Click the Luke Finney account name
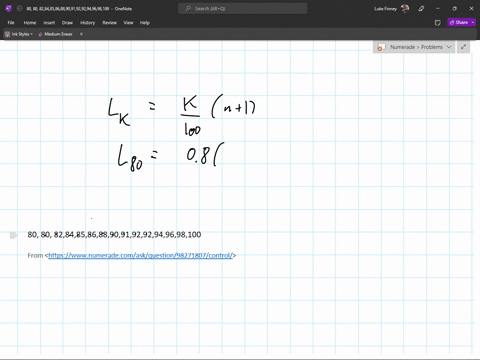Viewport: 480px width, 360px height. point(385,8)
